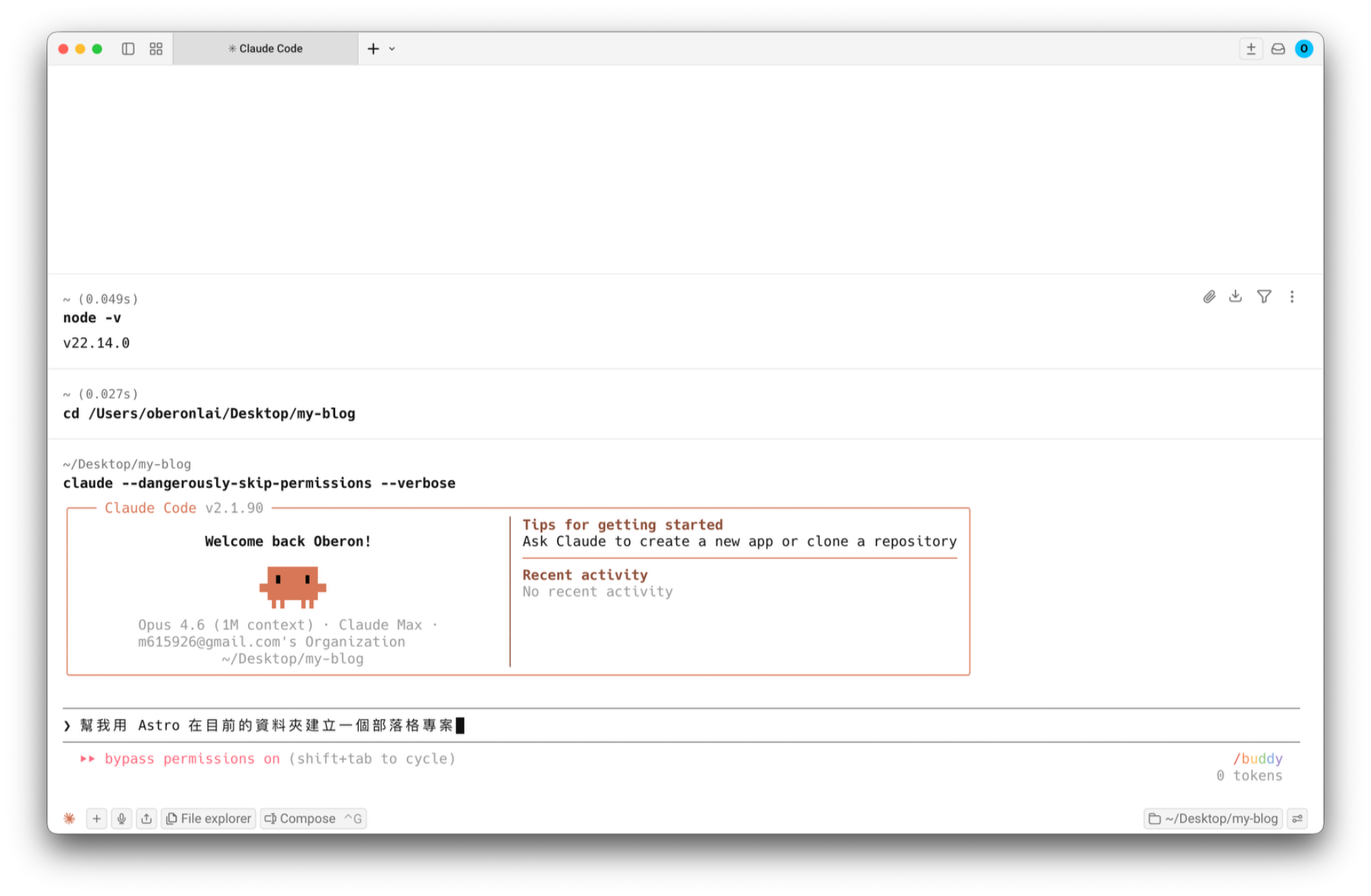Click the session settings sliders at bottom right

click(1298, 818)
